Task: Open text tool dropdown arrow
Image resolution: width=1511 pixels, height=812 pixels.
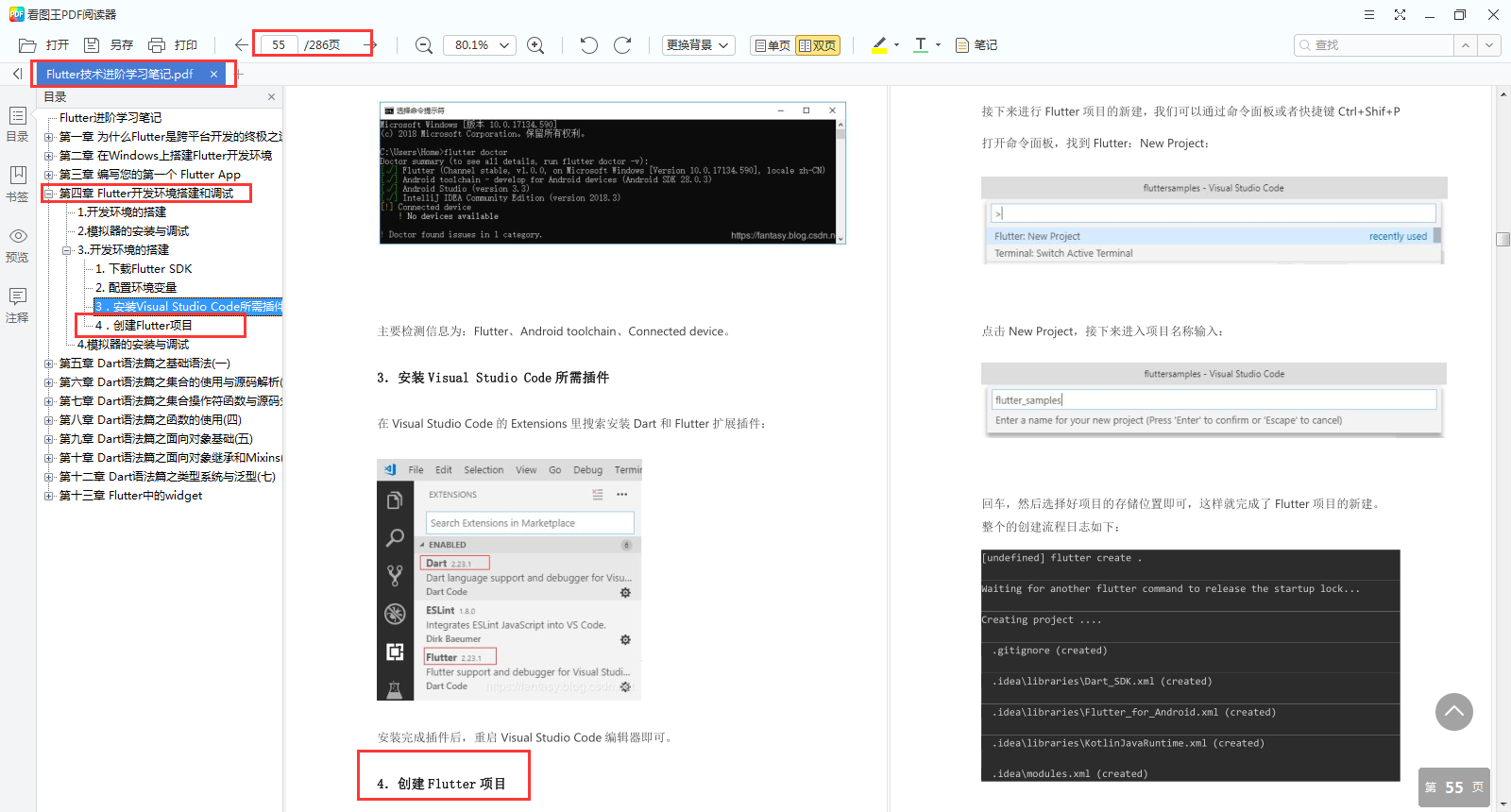Action: pos(938,44)
